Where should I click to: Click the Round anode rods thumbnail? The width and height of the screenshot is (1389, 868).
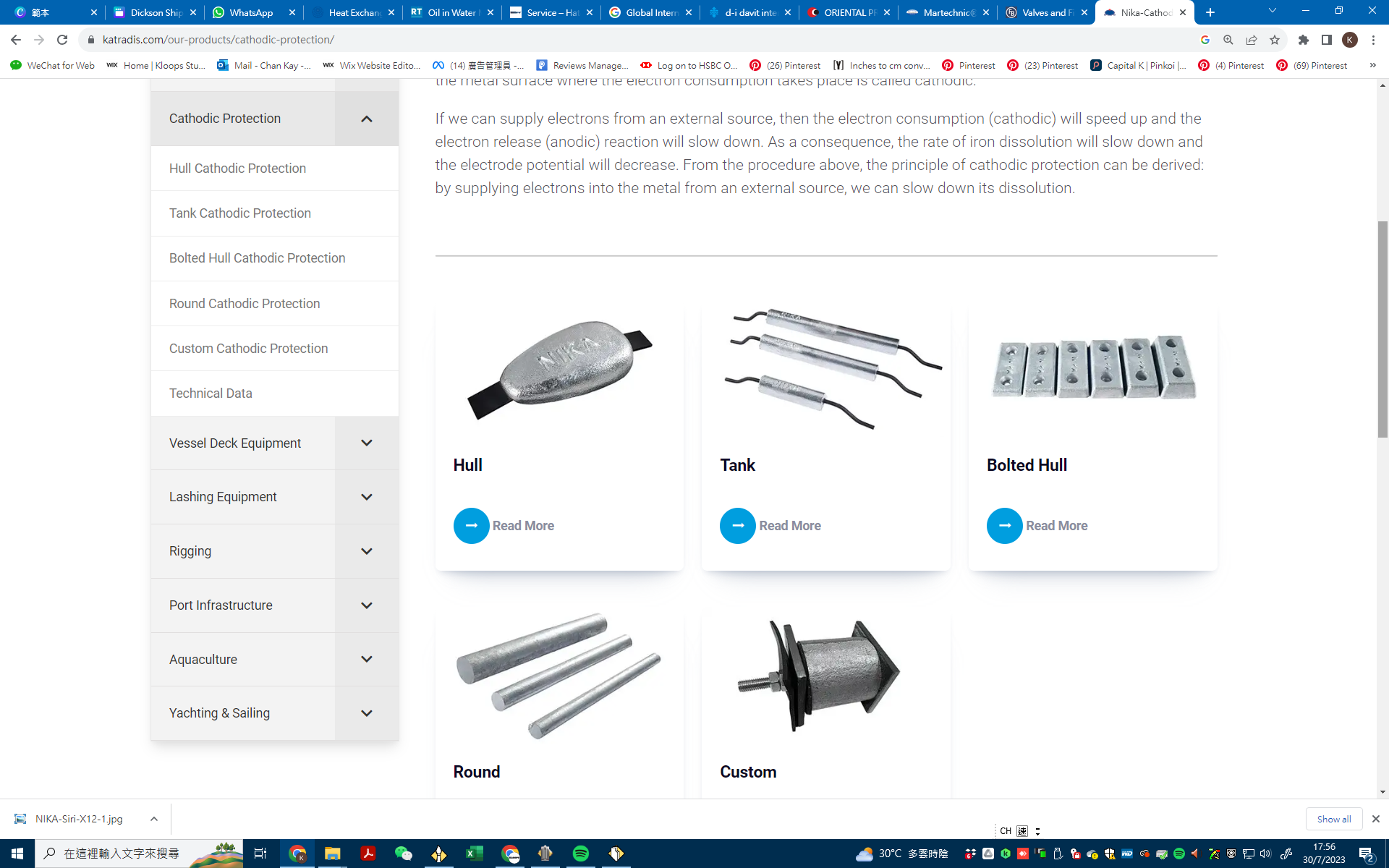click(558, 676)
